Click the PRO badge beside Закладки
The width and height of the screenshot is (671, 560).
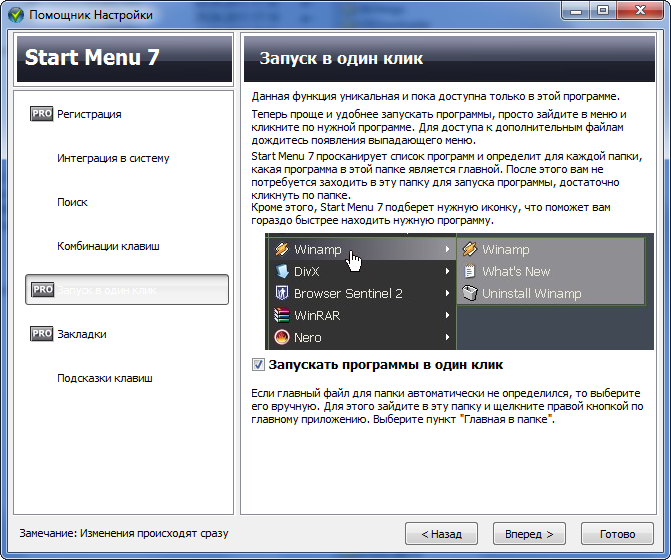click(x=42, y=334)
